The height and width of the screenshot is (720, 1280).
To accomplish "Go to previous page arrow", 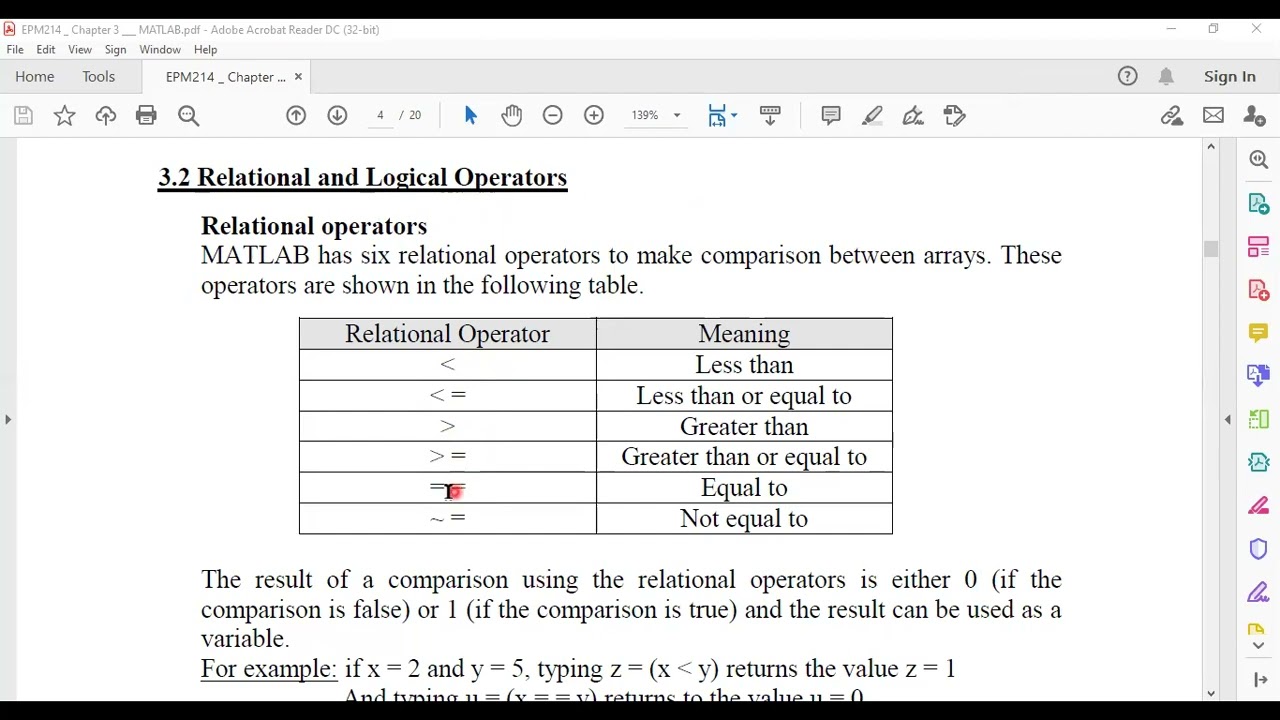I will [x=296, y=116].
